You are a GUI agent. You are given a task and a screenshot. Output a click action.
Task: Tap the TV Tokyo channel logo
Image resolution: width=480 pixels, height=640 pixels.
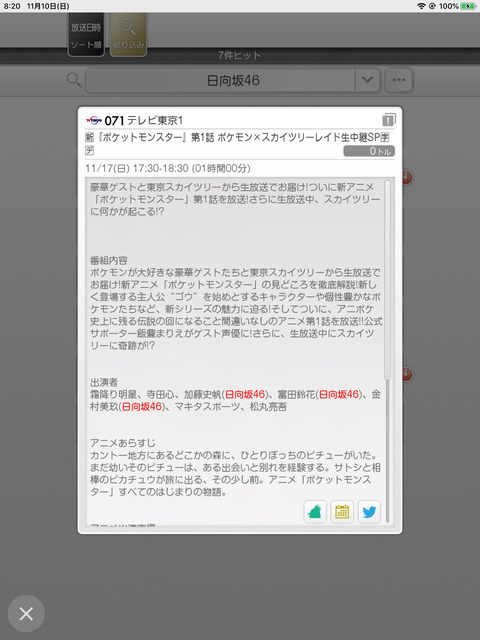(94, 120)
